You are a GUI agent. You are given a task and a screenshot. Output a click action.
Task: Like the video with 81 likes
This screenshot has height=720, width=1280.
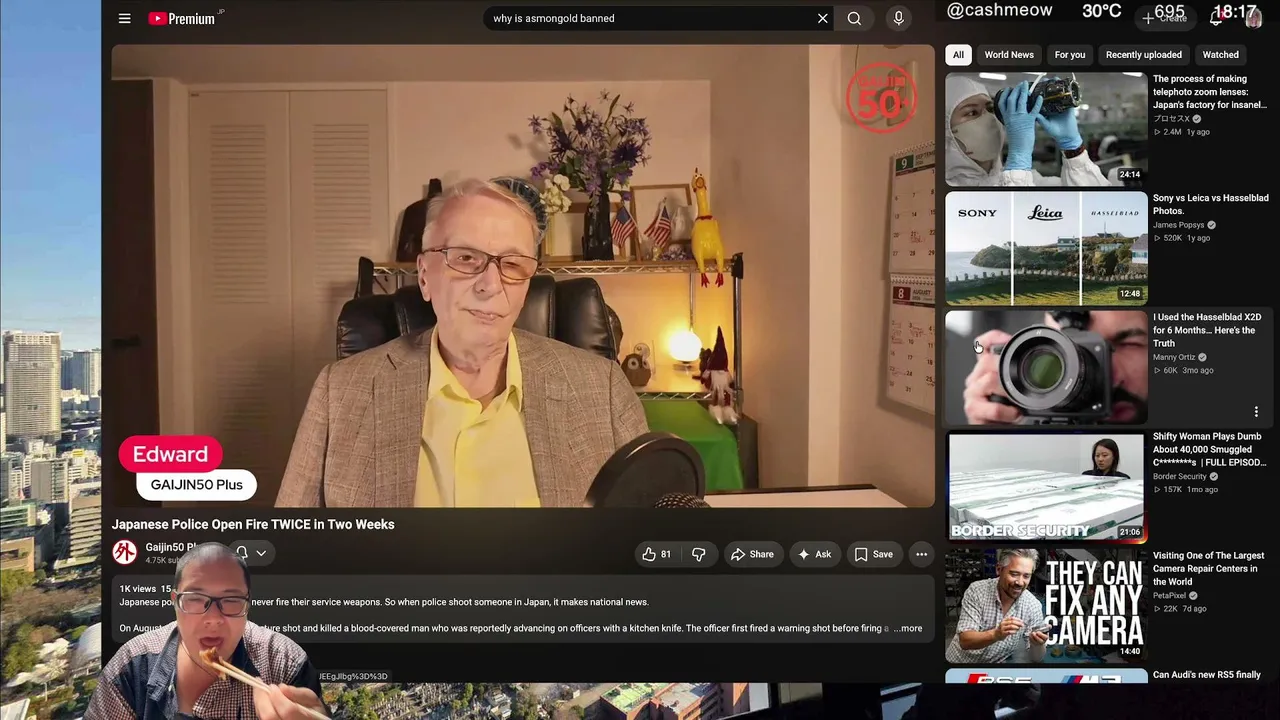point(656,554)
